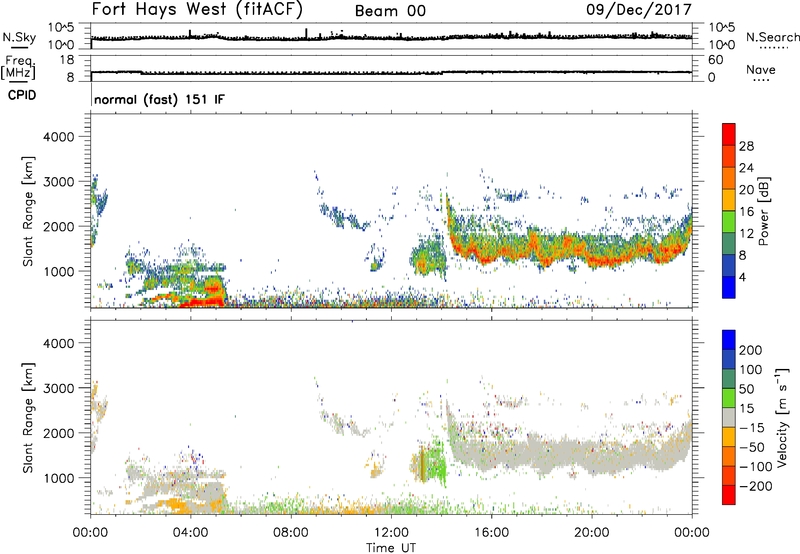Screen dimensions: 800x554
Task: Click the "20:00" time tick label
Action: click(592, 533)
